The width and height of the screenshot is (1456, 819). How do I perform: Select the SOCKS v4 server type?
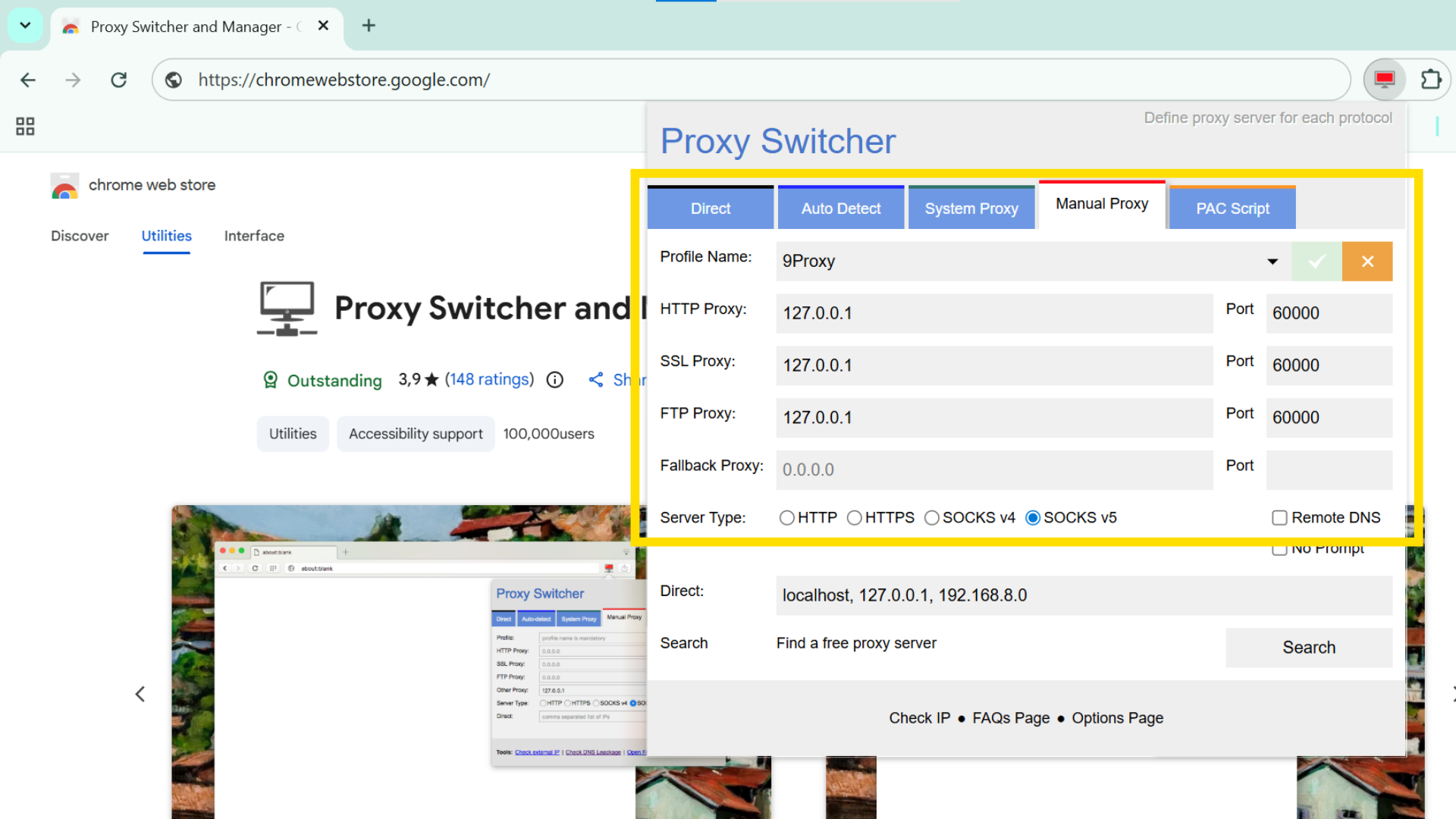tap(932, 518)
